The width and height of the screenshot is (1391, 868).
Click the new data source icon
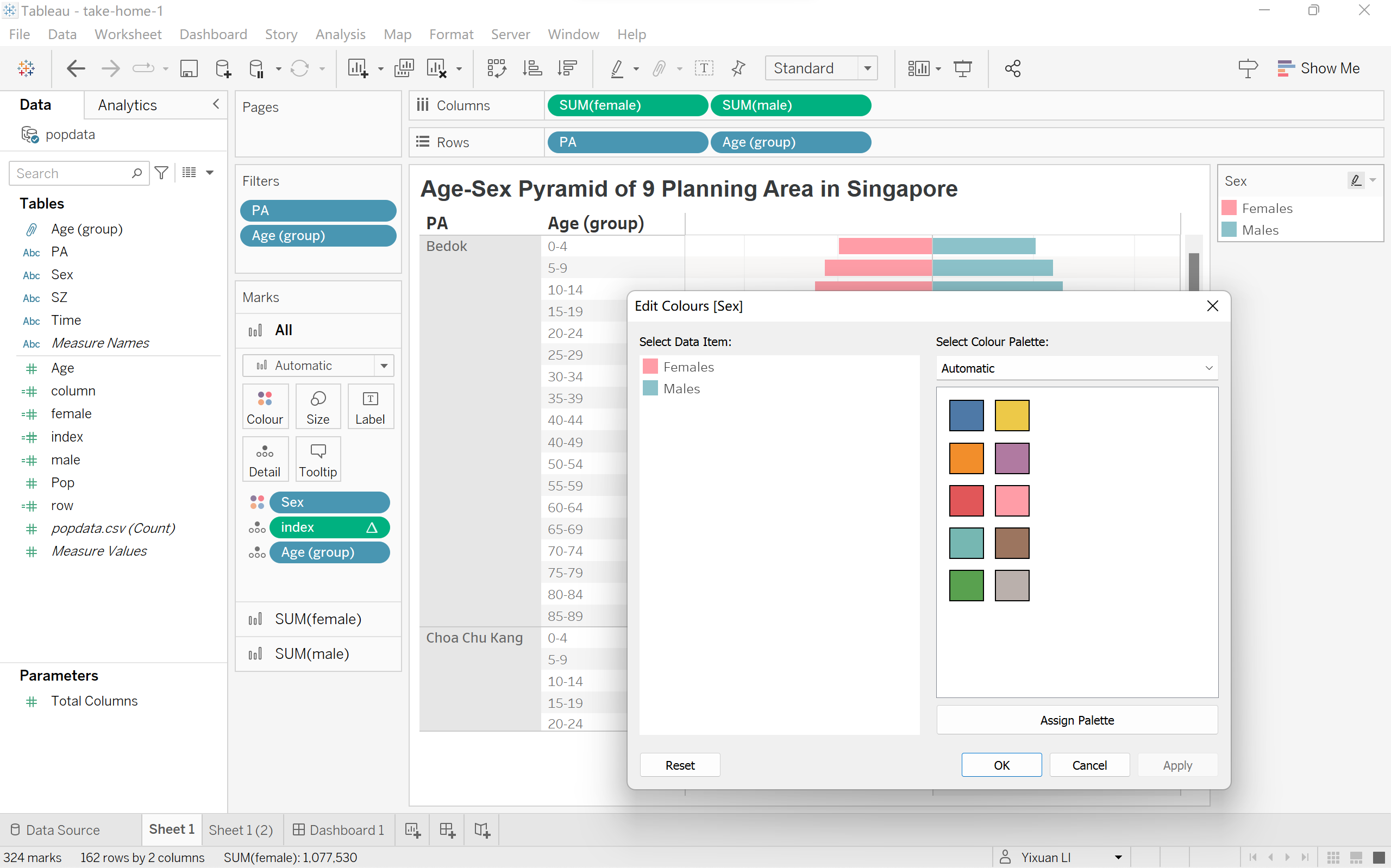[x=223, y=68]
